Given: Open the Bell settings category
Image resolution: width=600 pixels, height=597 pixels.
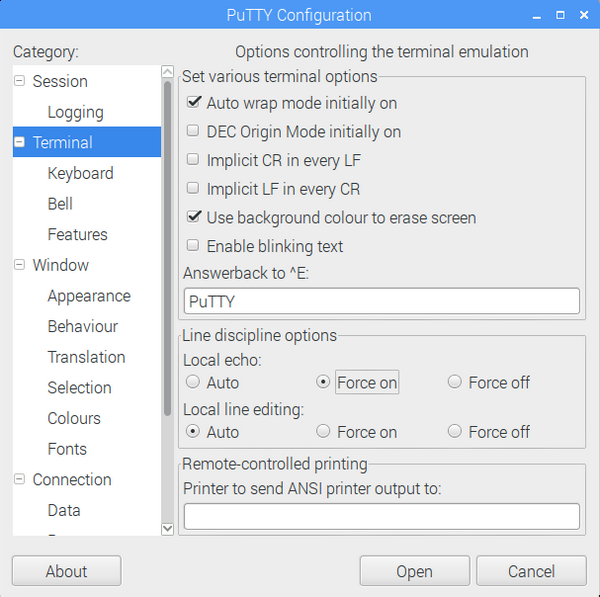Looking at the screenshot, I should click(x=60, y=204).
